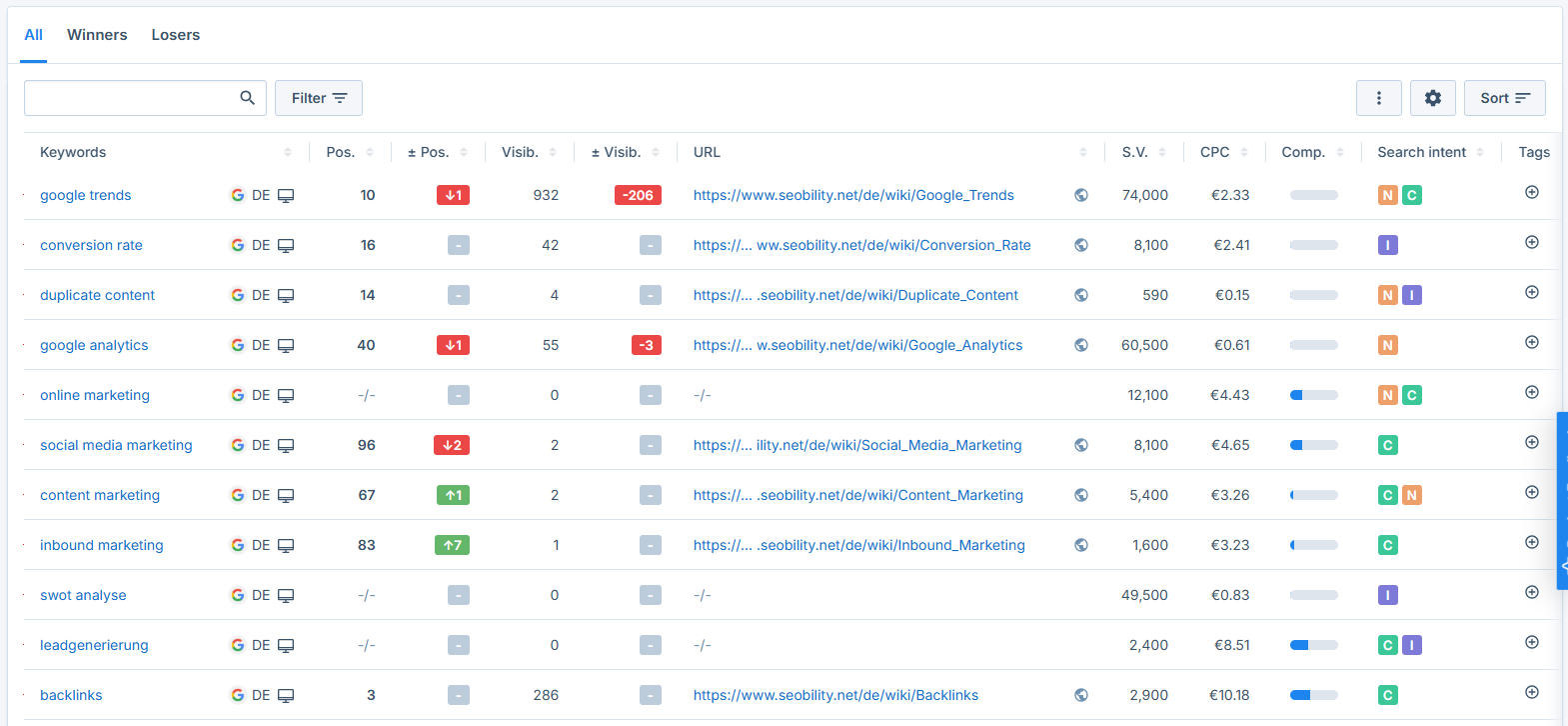The image size is (1568, 726).
Task: Open table settings gear
Action: click(x=1432, y=98)
